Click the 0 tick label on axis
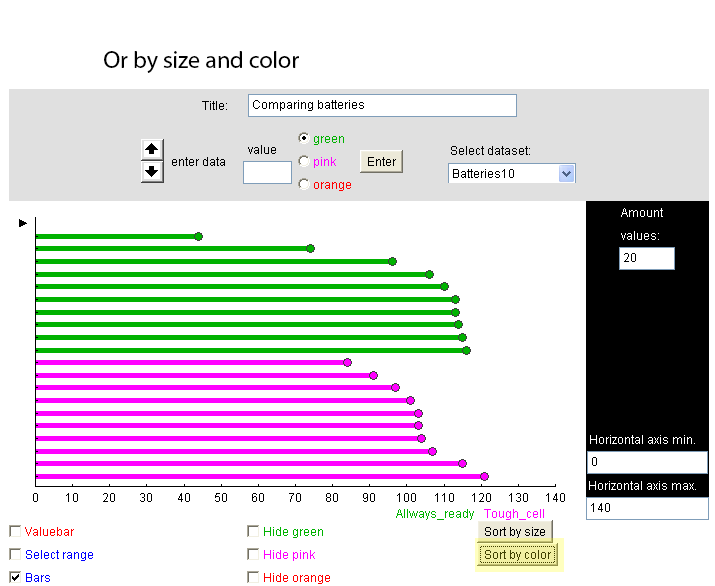 pos(36,498)
